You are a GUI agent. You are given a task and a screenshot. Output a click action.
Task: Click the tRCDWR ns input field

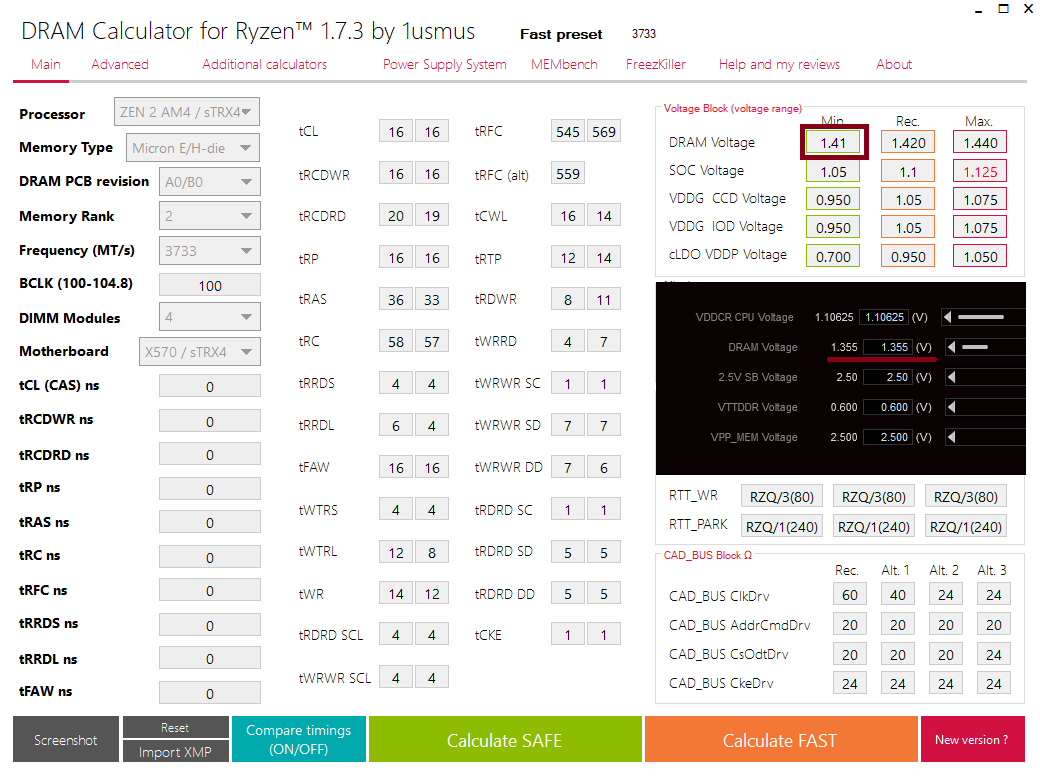(210, 421)
